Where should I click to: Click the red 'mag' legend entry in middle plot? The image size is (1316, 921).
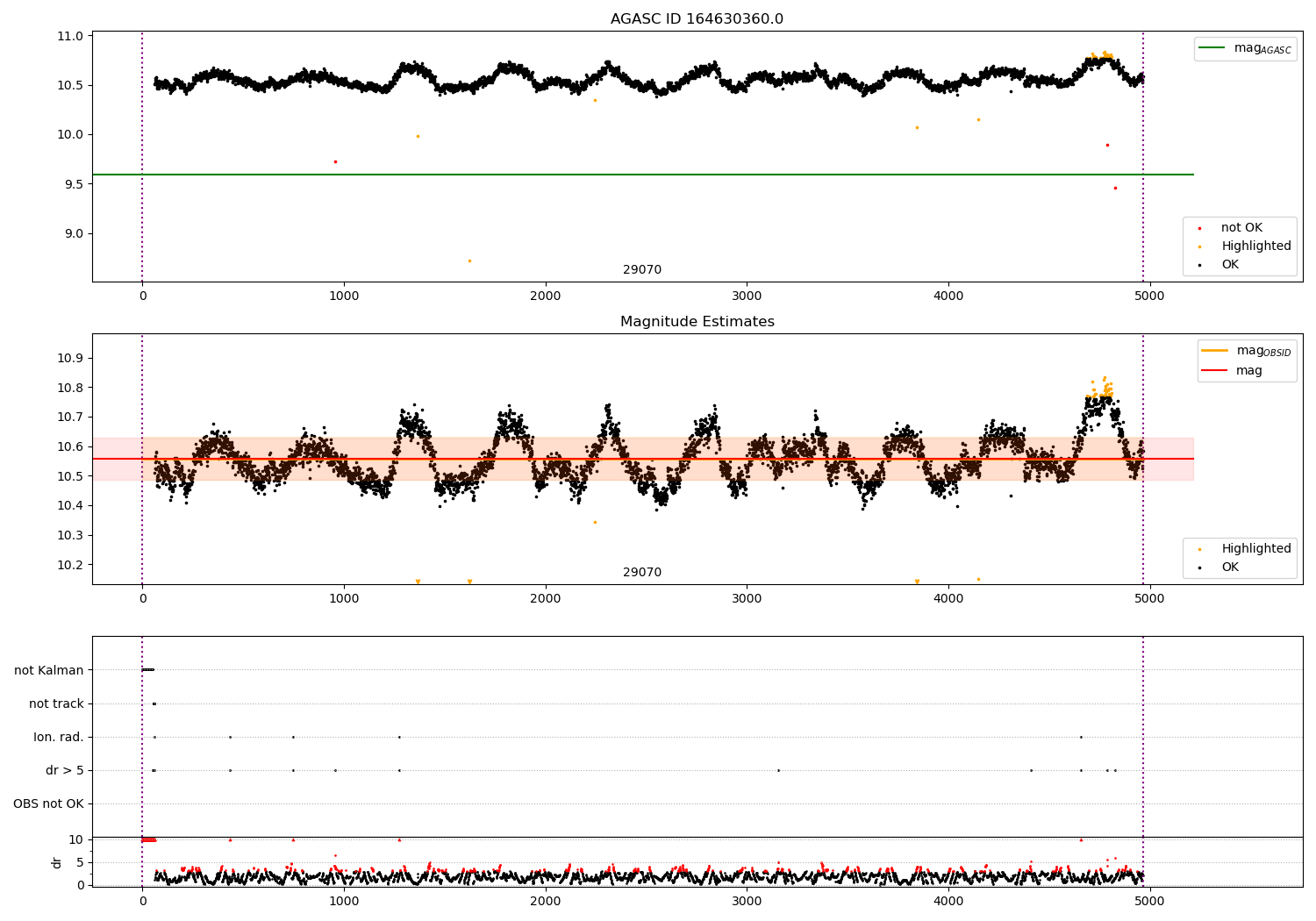click(1232, 371)
